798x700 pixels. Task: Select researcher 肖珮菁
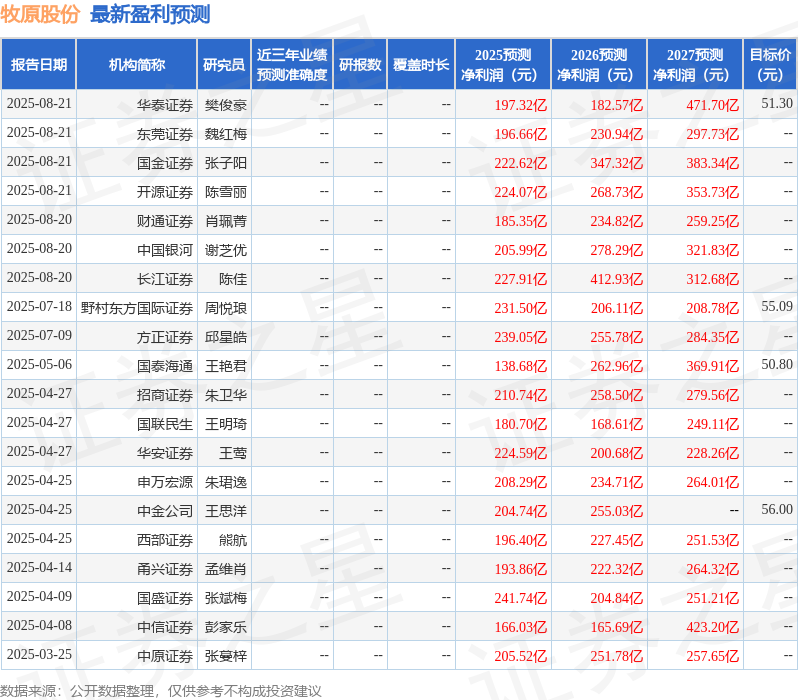[226, 221]
